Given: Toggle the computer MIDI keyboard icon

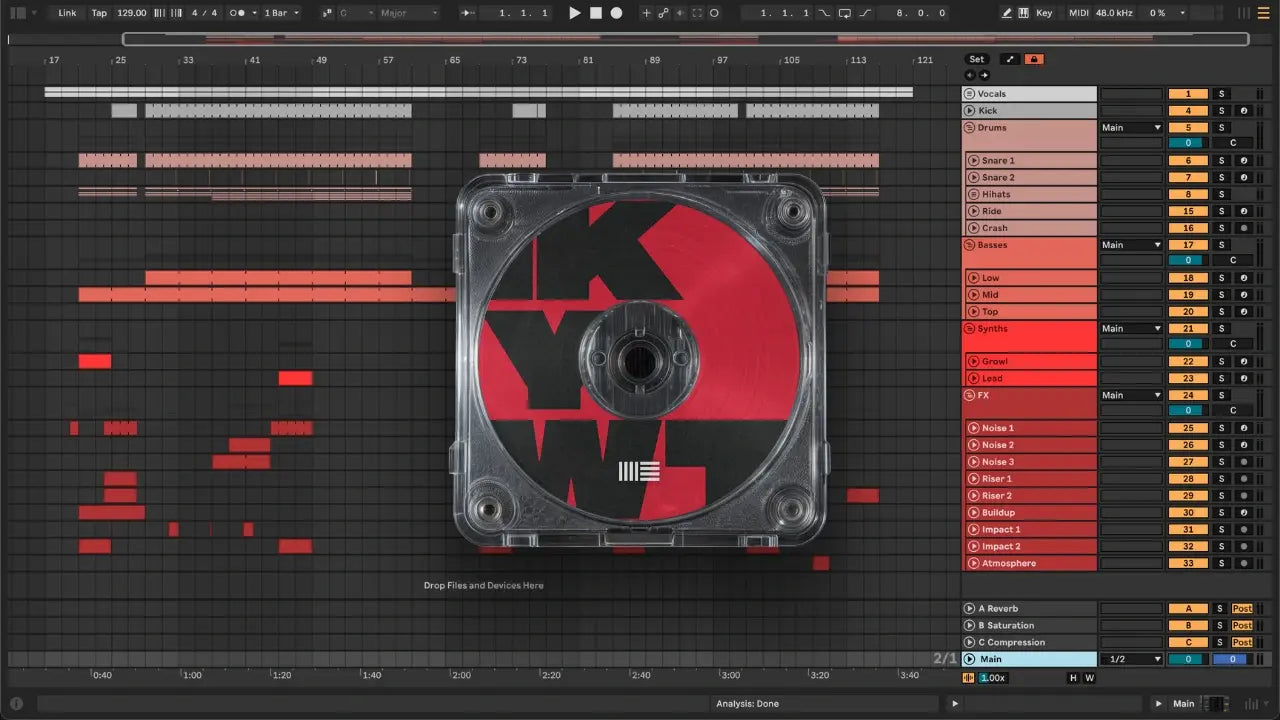Looking at the screenshot, I should (1023, 13).
